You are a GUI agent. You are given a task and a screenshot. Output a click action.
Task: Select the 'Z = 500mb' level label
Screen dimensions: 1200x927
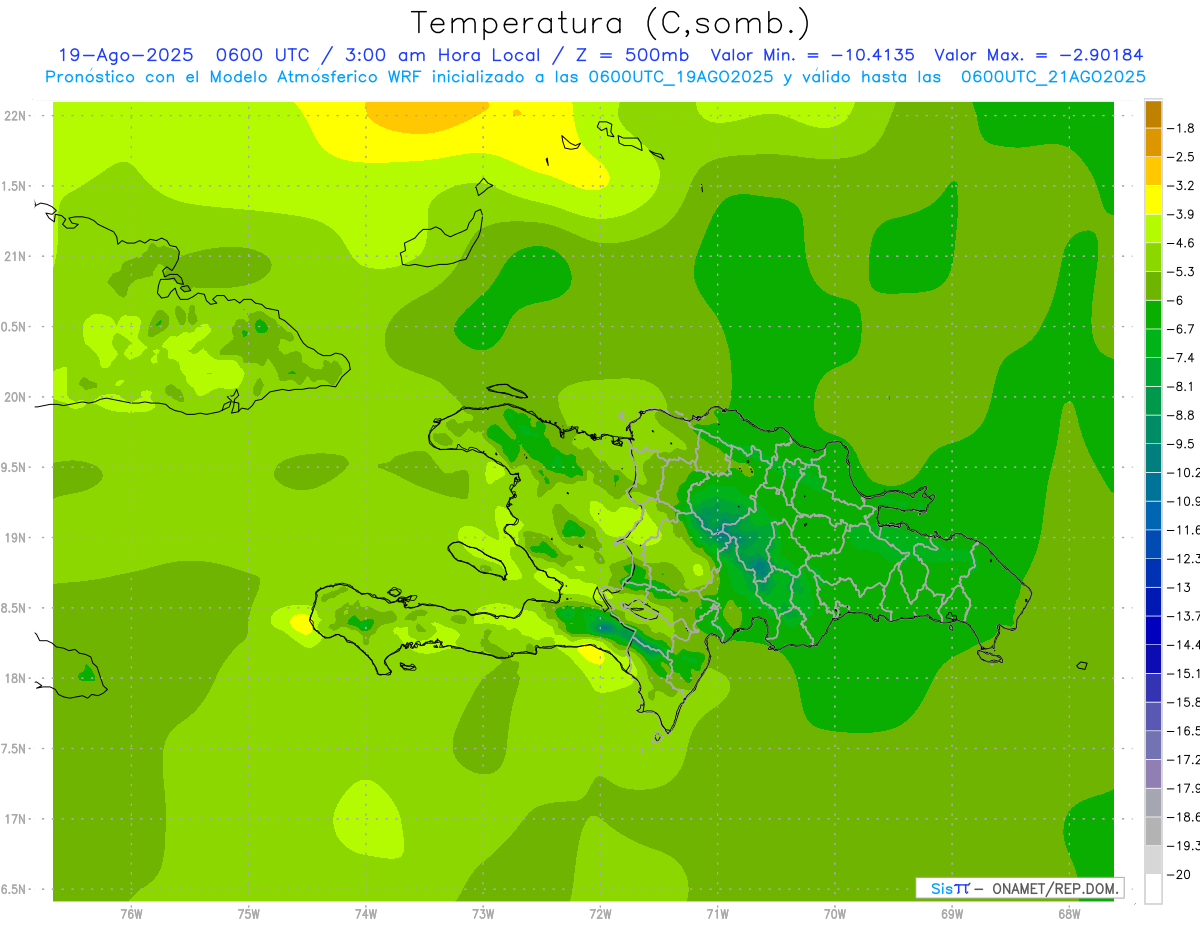(631, 55)
